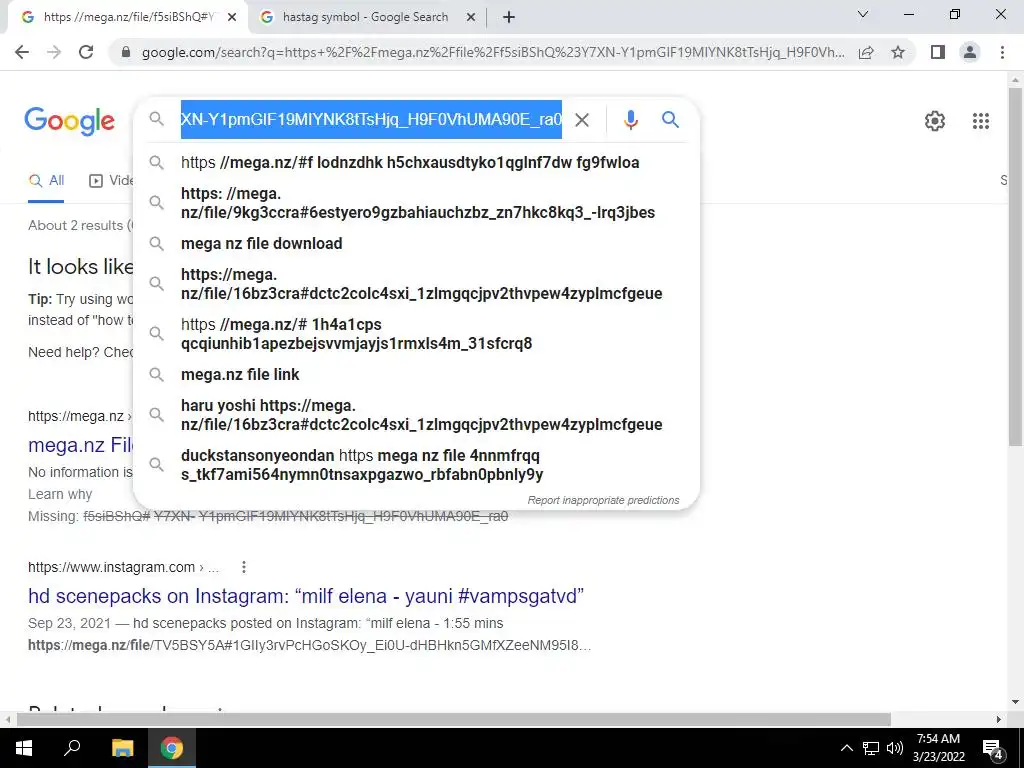Open the tab search chevron
Viewport: 1024px width, 768px height.
863,14
